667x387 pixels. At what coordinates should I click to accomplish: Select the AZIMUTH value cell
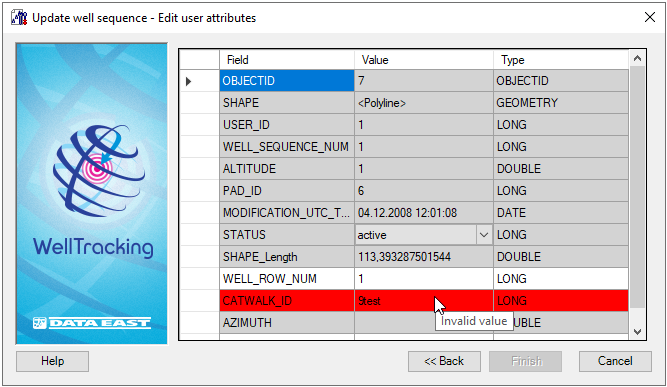tap(424, 323)
